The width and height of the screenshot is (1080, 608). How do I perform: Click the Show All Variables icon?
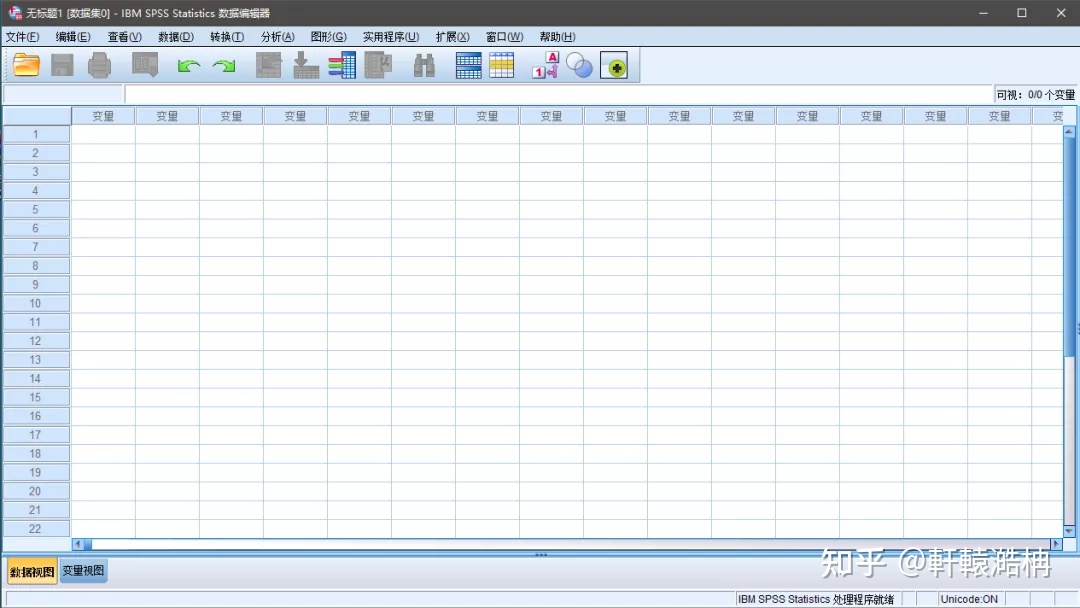(614, 64)
